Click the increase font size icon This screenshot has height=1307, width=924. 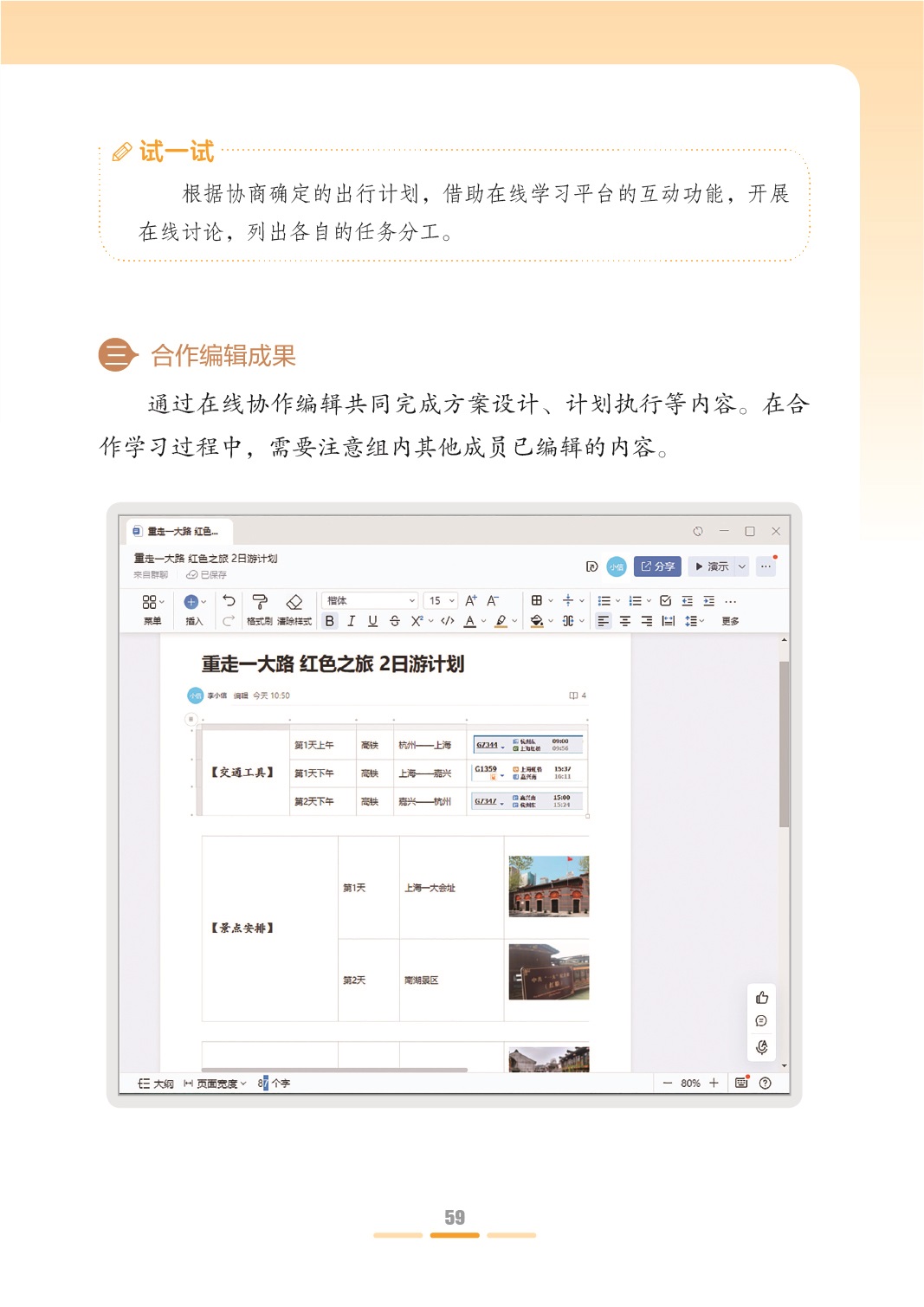coord(471,600)
